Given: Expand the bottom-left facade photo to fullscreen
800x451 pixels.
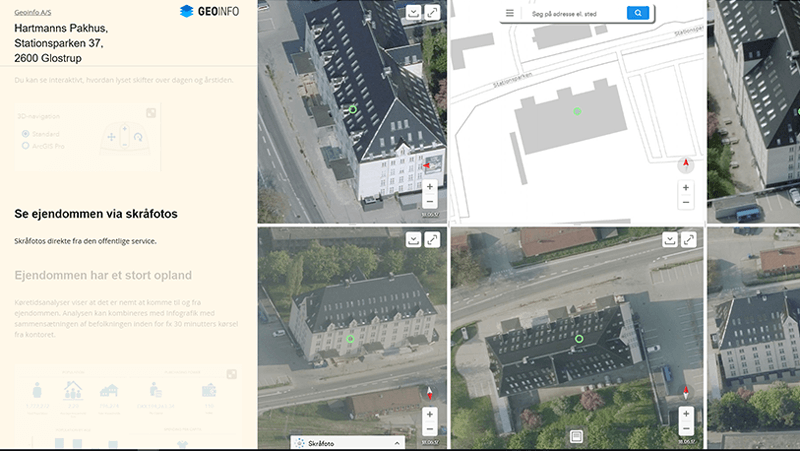Looking at the screenshot, I should [x=433, y=239].
